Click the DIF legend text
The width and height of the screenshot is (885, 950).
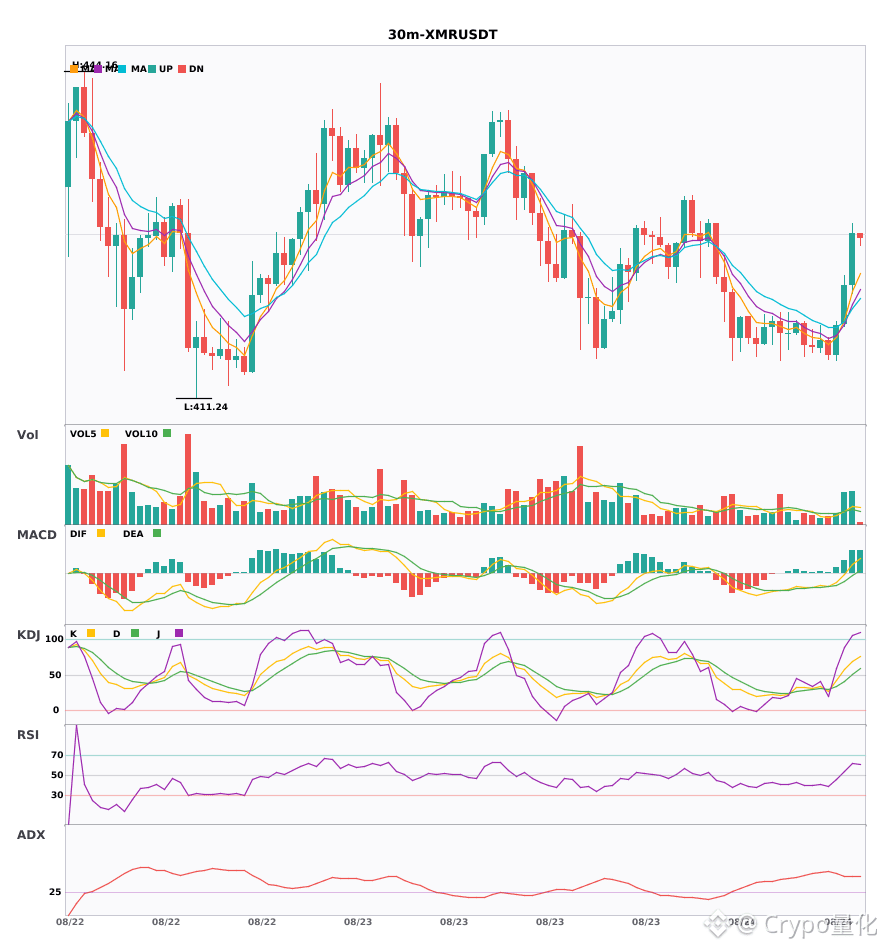[x=78, y=534]
